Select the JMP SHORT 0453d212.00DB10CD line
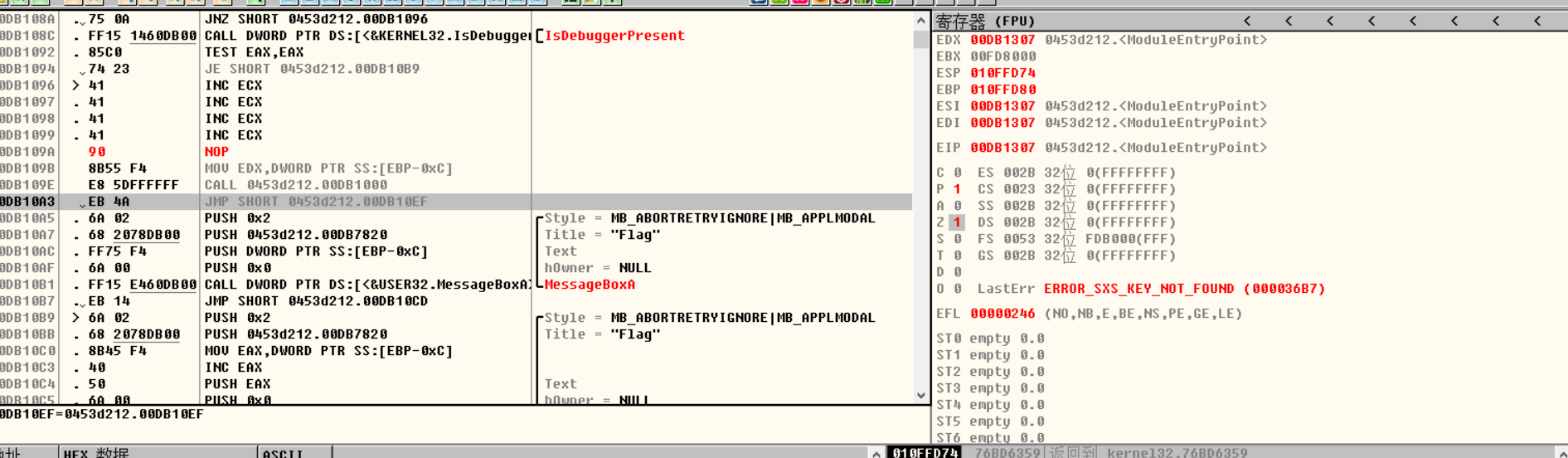This screenshot has width=1568, height=458. (316, 301)
